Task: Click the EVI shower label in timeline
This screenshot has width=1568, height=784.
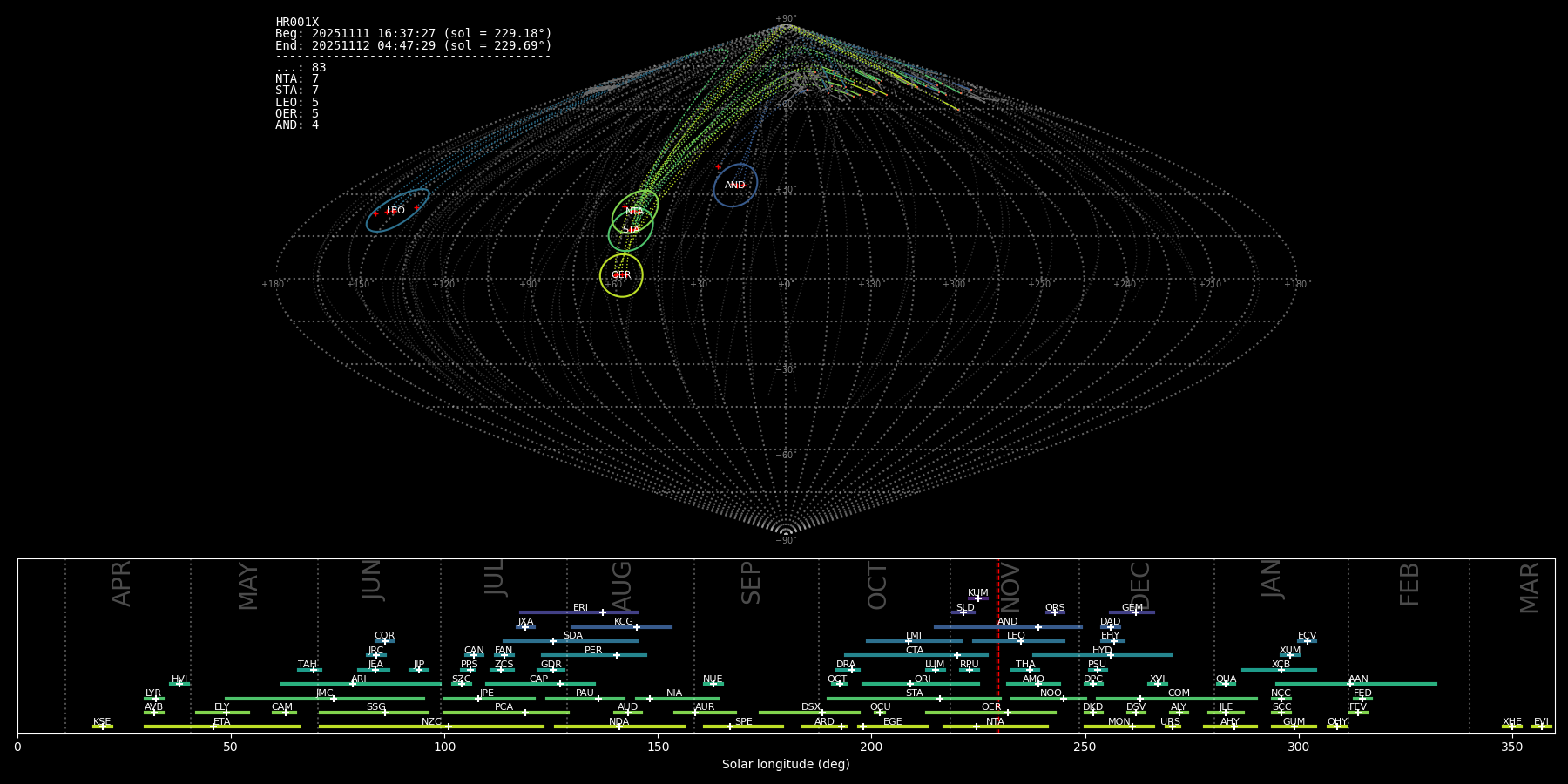Action: [1541, 722]
